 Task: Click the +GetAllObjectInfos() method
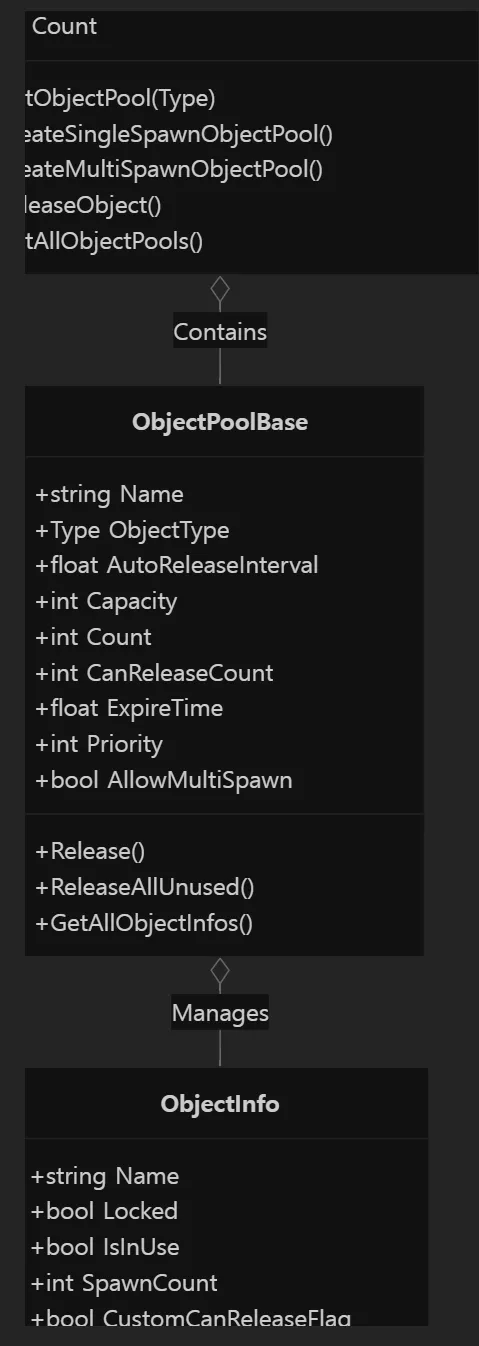point(144,923)
